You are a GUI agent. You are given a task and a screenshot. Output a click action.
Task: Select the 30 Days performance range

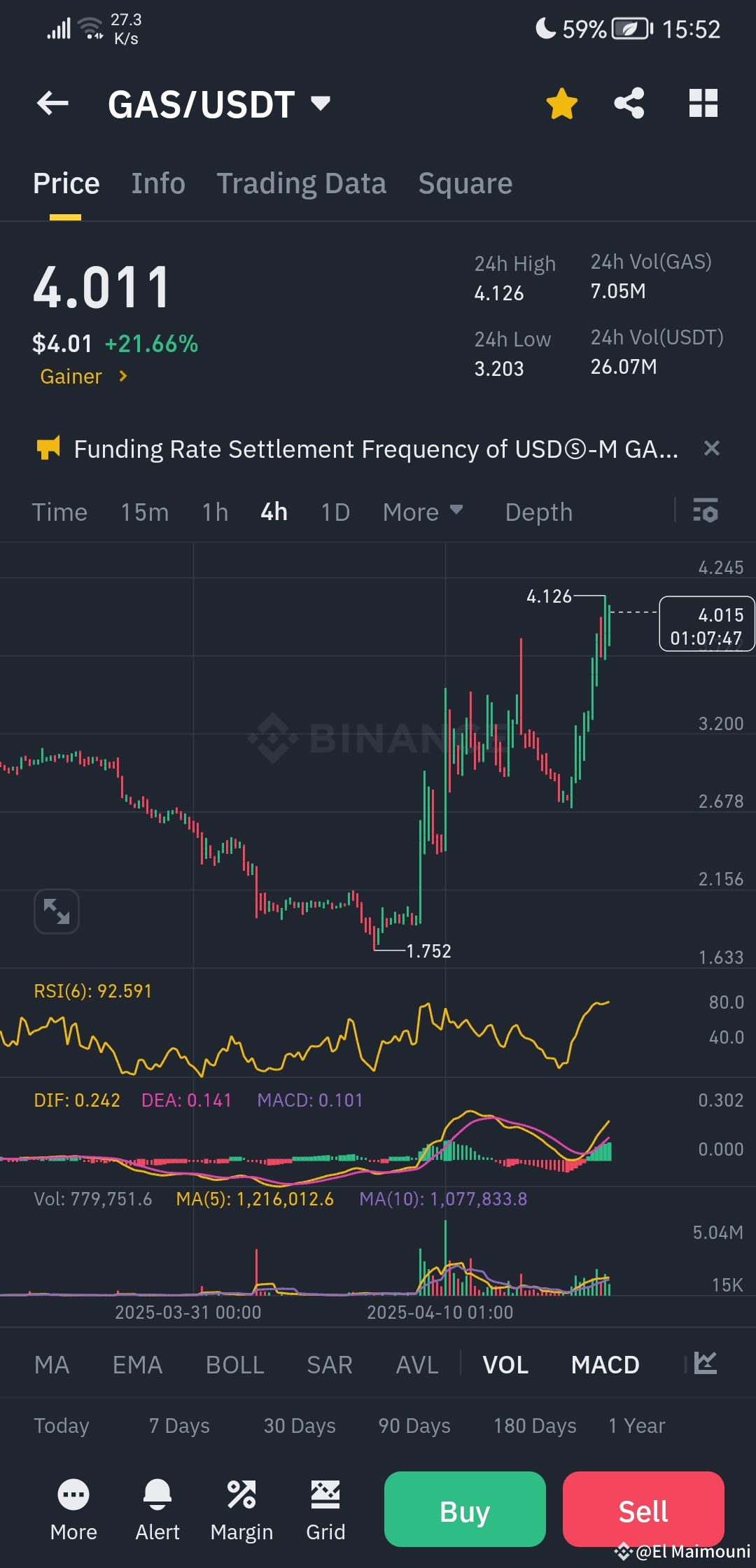(300, 1426)
